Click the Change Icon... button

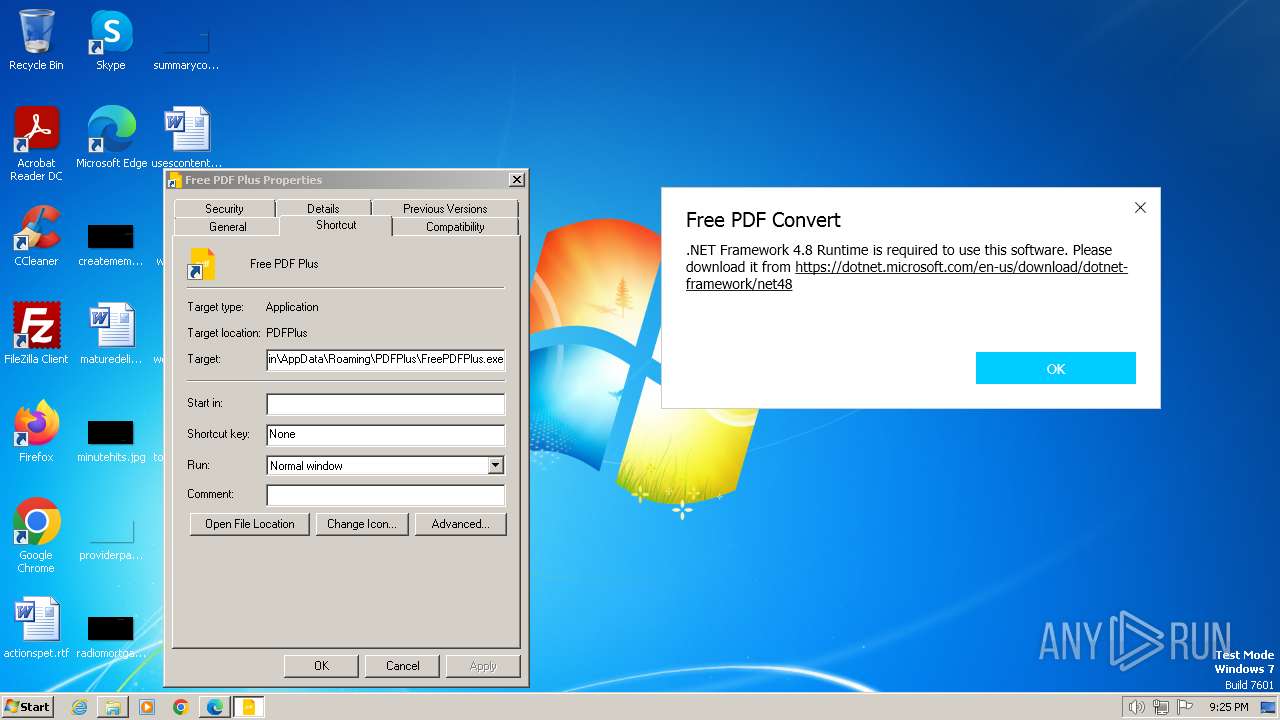(x=362, y=524)
